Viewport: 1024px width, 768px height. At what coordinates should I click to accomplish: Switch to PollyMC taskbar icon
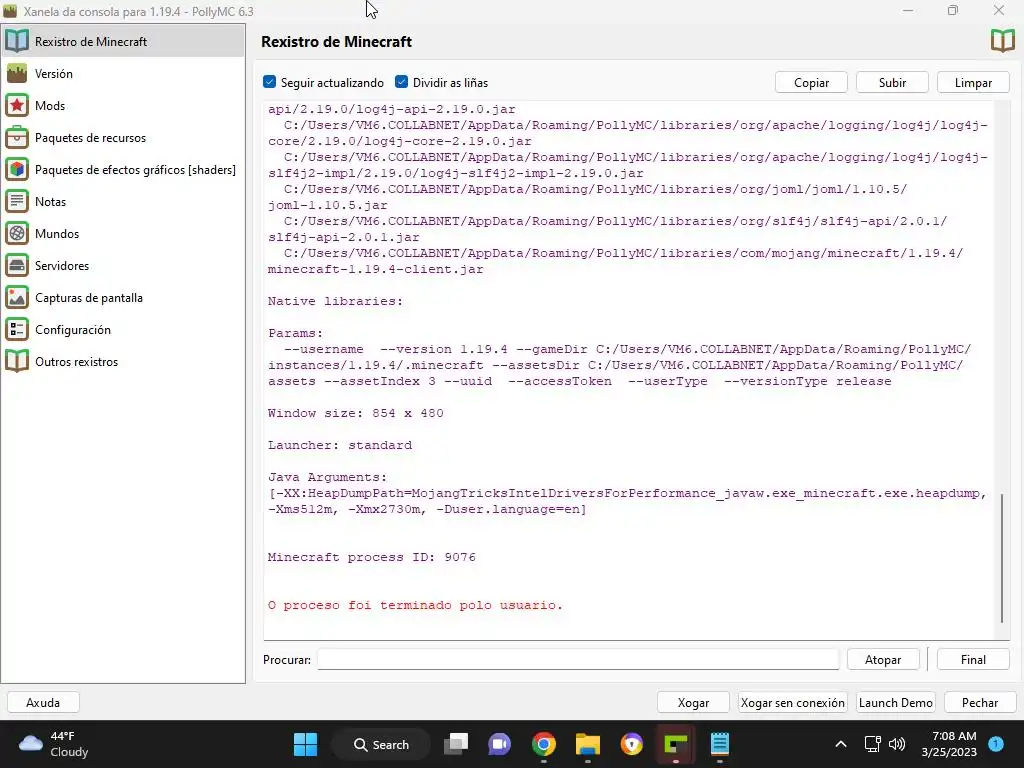675,744
